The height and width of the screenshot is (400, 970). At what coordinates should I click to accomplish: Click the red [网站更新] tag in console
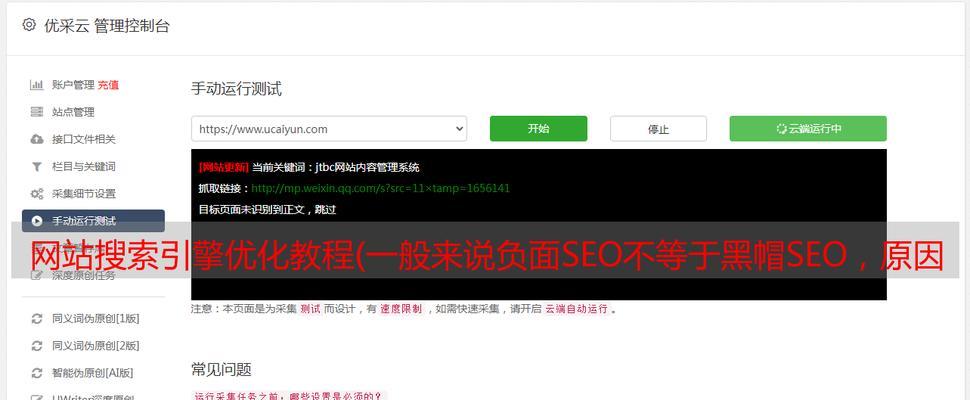223,168
